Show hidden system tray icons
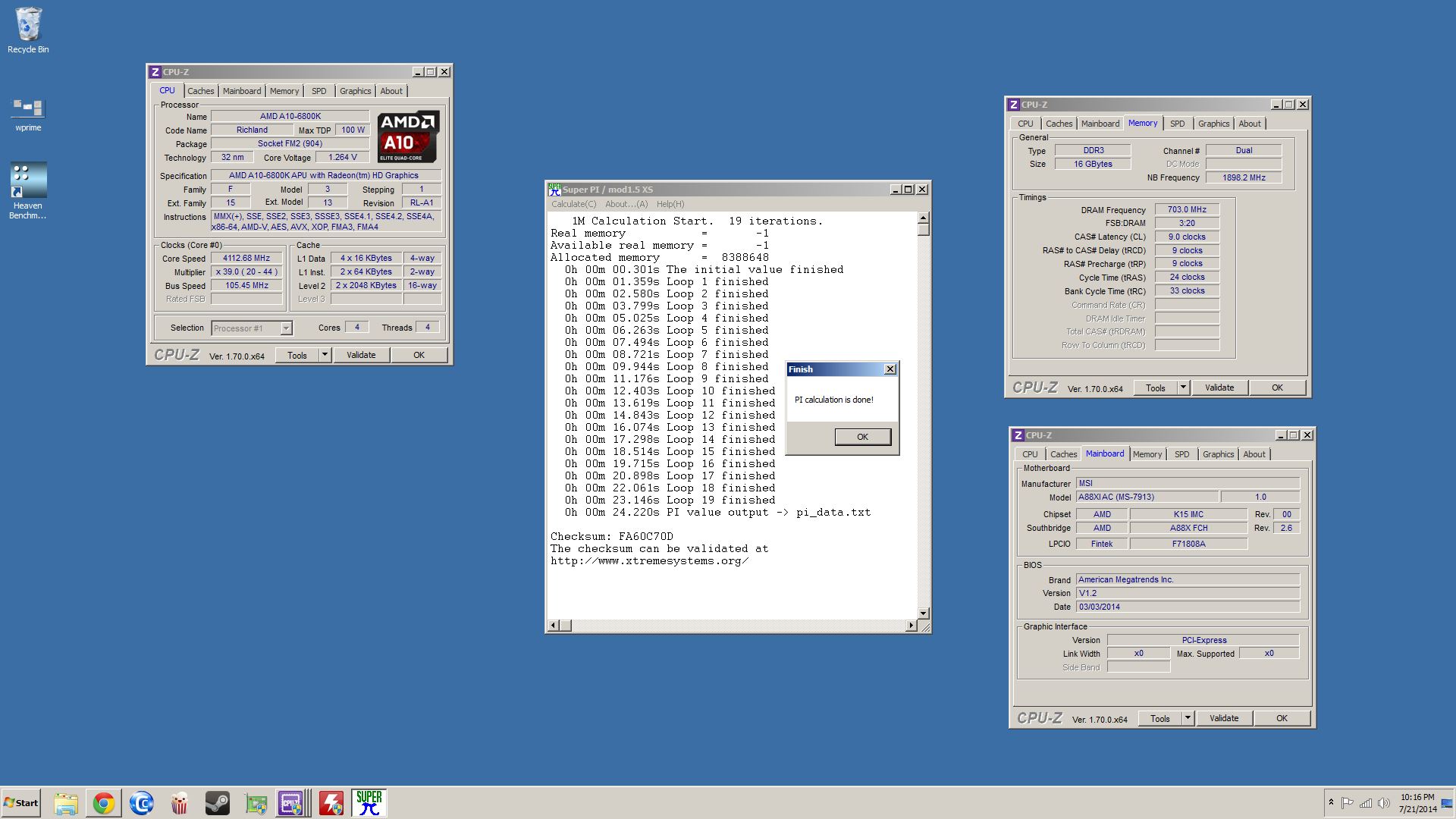The width and height of the screenshot is (1456, 819). pos(1331,803)
